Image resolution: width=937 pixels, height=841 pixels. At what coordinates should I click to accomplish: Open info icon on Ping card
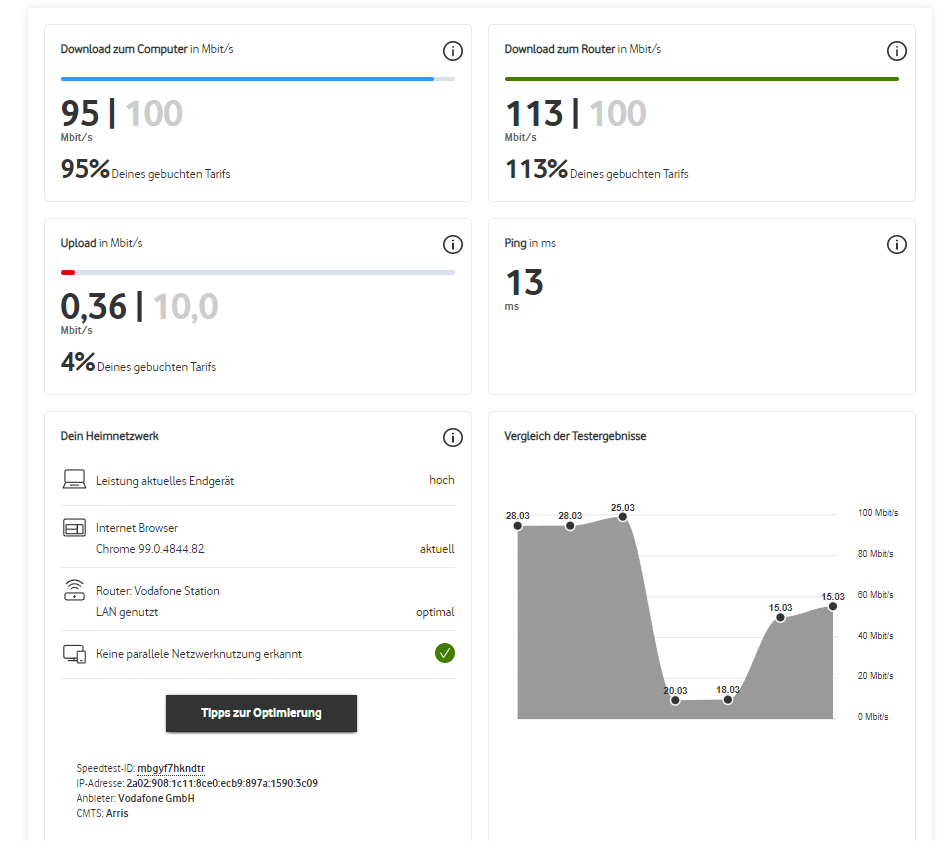(896, 244)
